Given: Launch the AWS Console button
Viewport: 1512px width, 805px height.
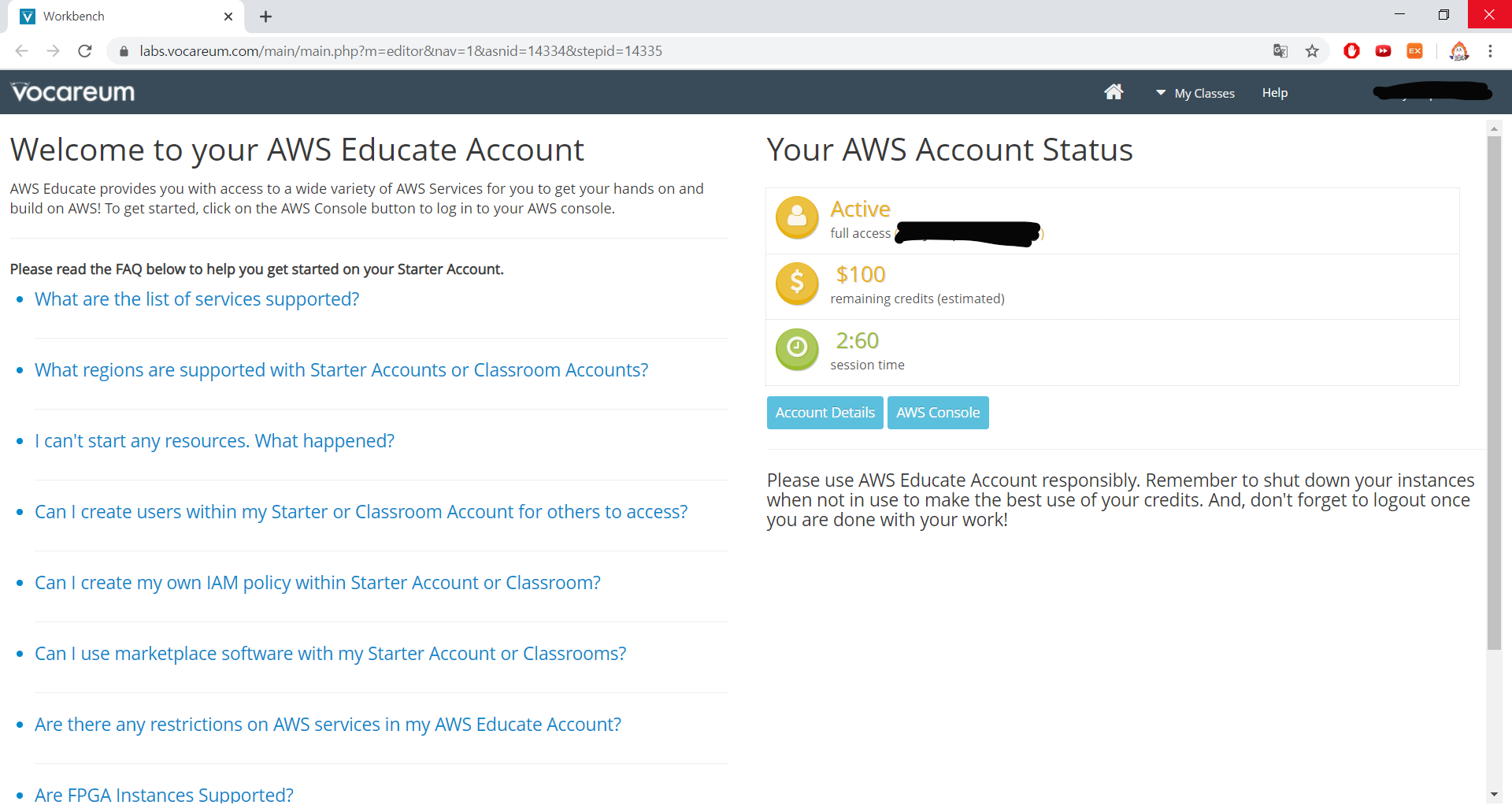Looking at the screenshot, I should [x=937, y=413].
